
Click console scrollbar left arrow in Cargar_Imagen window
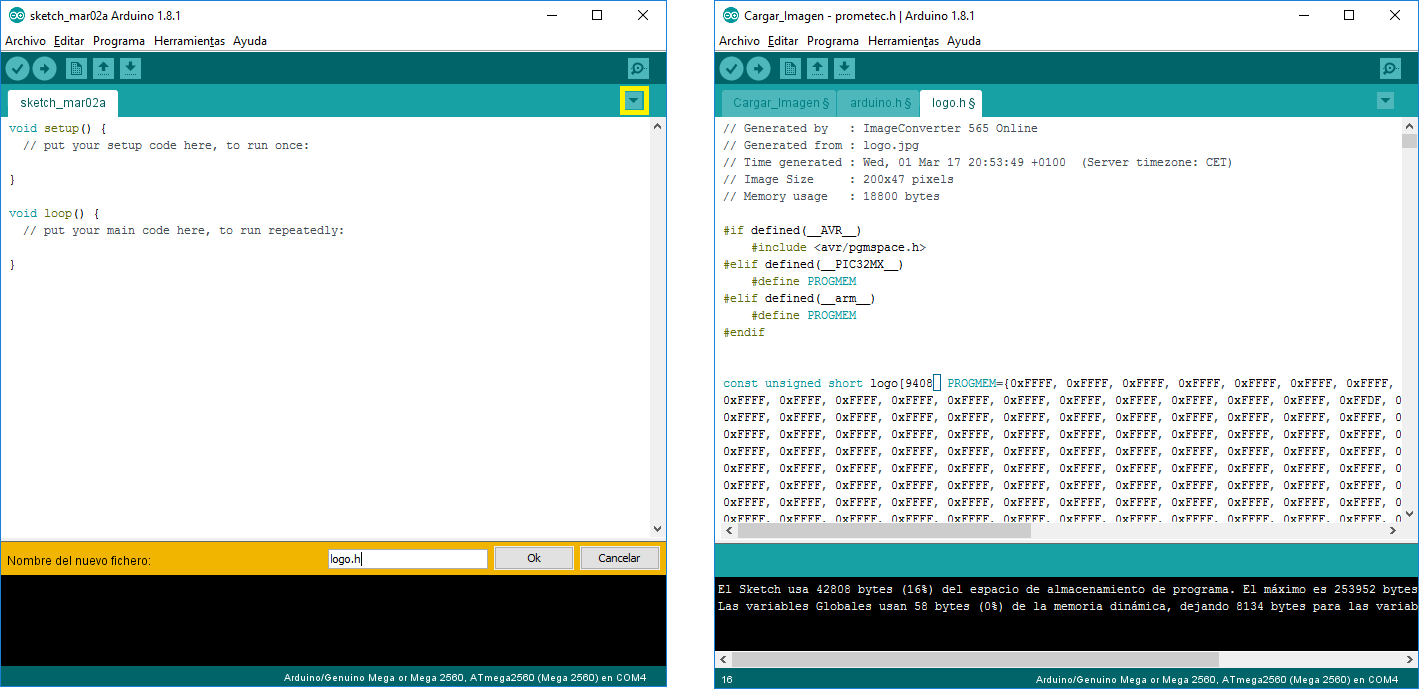point(723,660)
